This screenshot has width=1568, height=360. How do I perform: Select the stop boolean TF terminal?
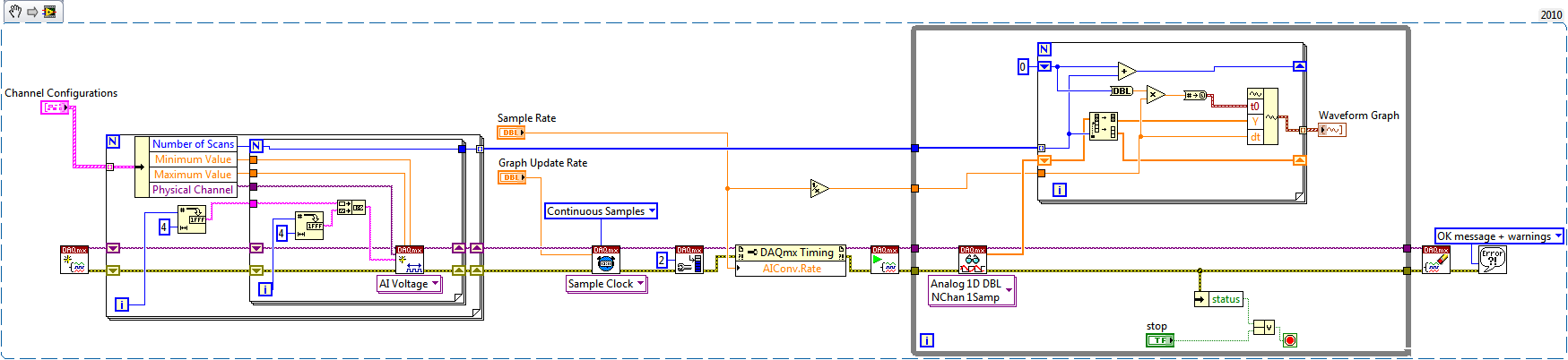tap(1160, 340)
